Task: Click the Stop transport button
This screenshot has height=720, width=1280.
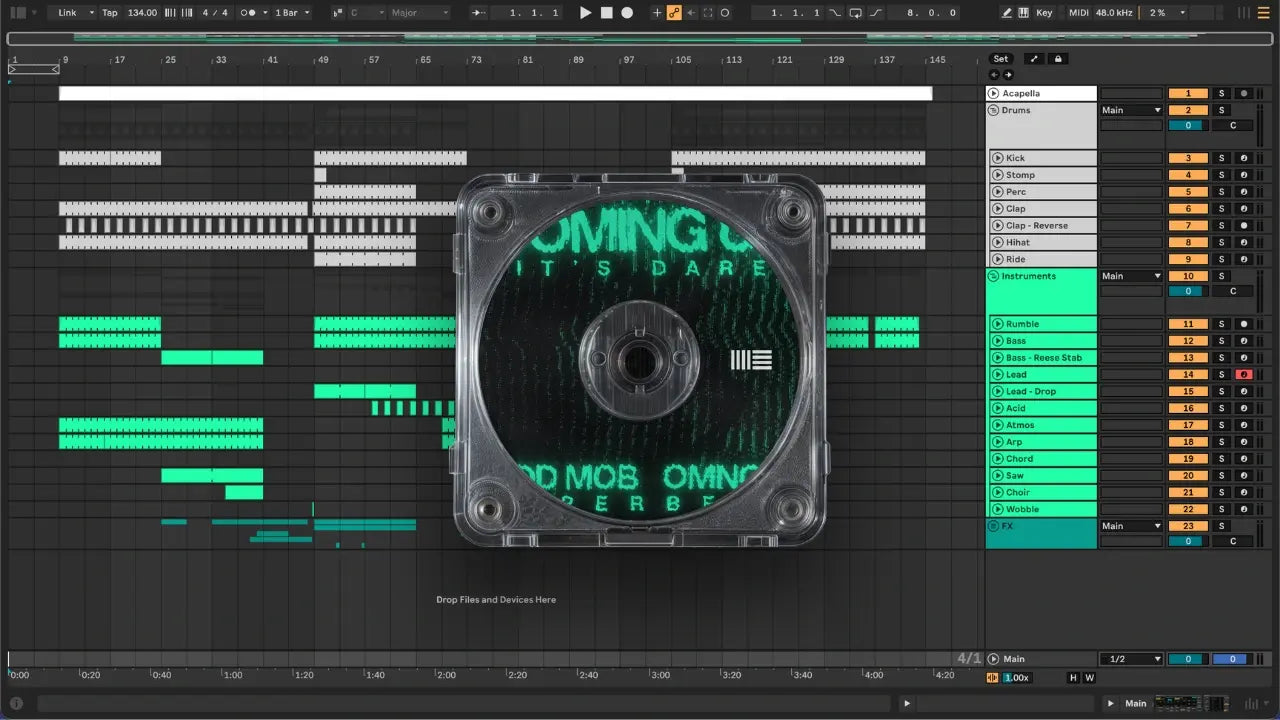Action: [607, 13]
